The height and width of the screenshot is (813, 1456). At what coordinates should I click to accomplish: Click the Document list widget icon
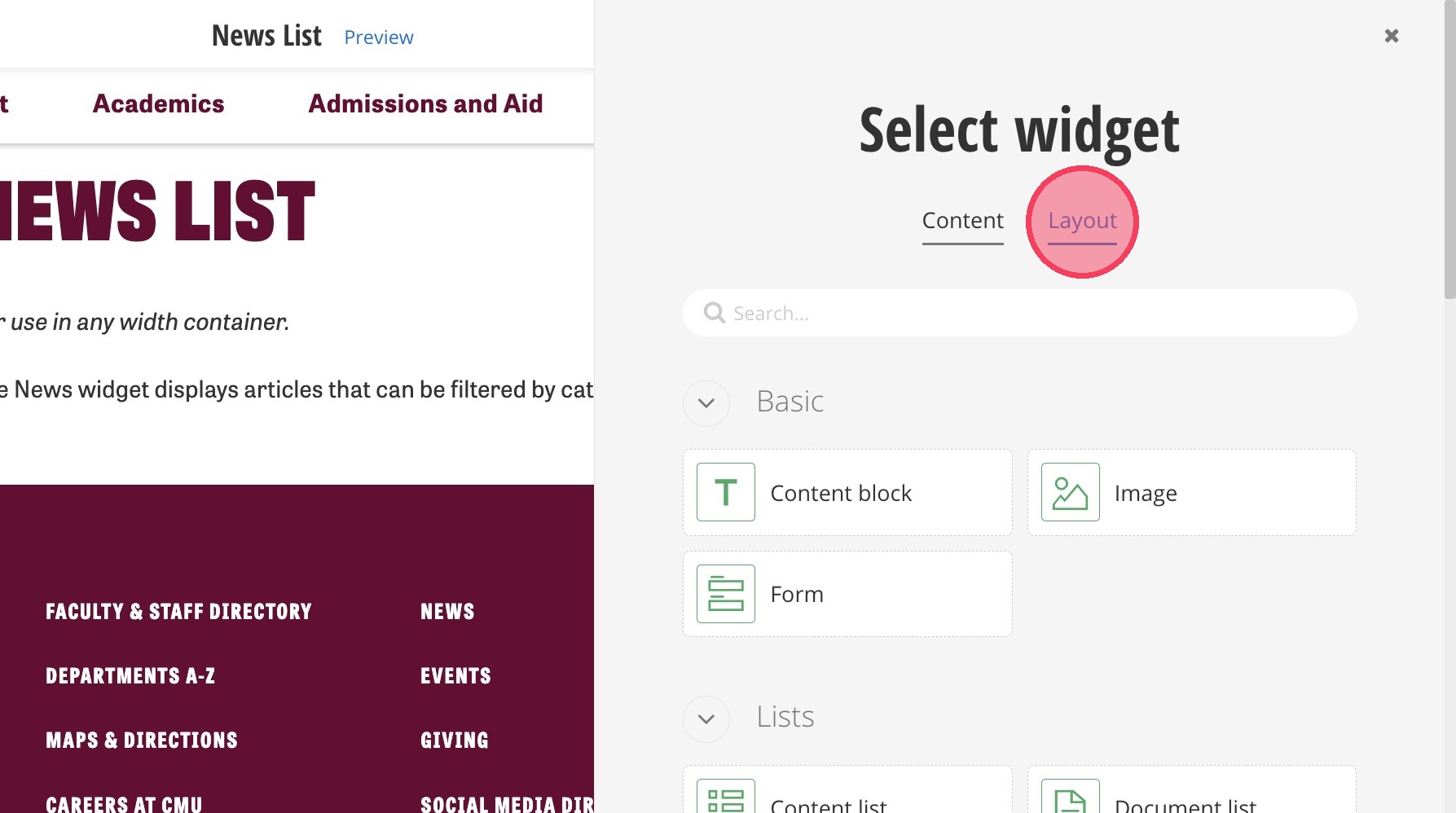(x=1070, y=798)
